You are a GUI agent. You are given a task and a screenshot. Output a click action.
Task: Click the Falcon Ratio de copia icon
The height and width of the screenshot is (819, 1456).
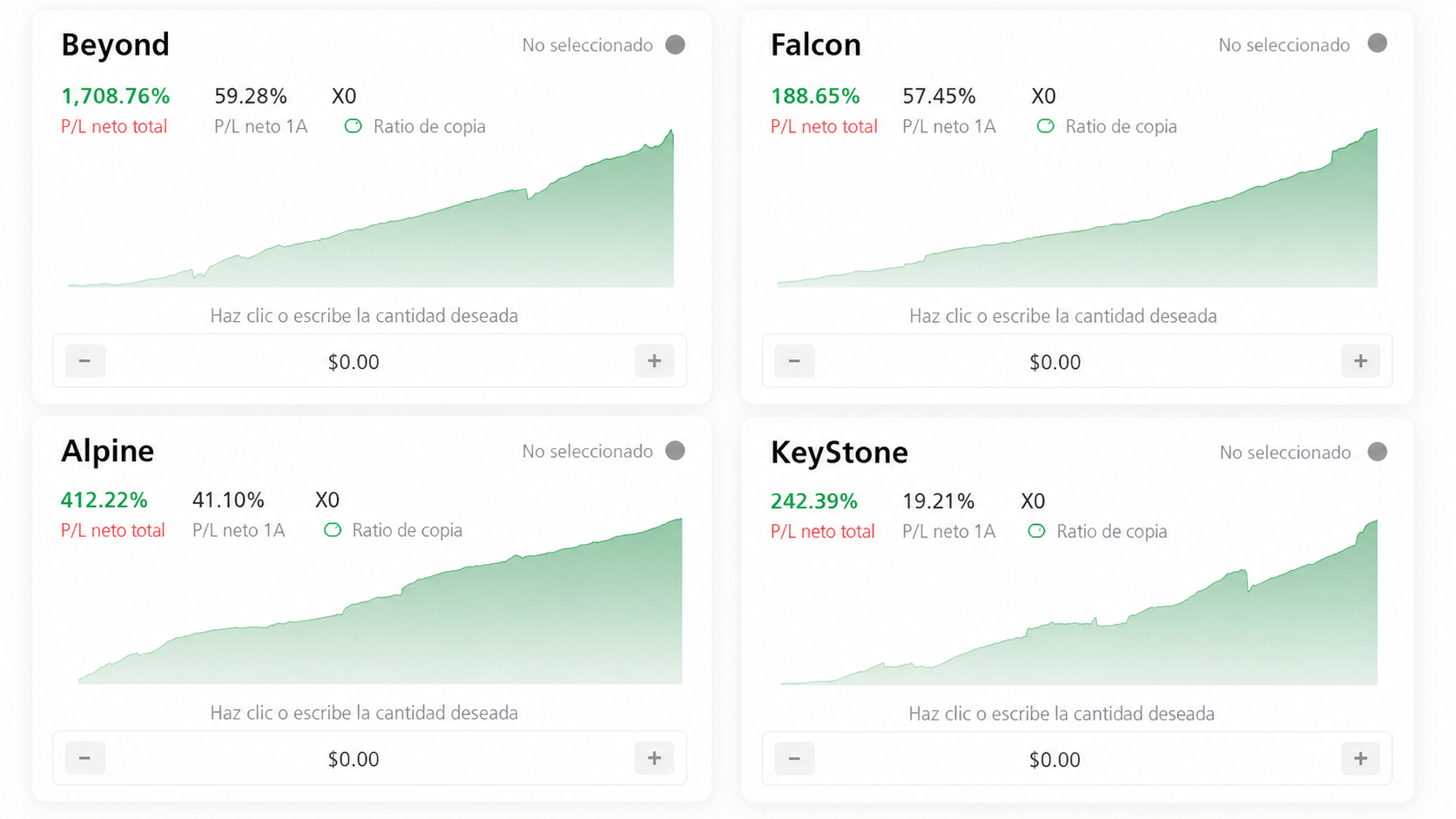tap(1045, 126)
